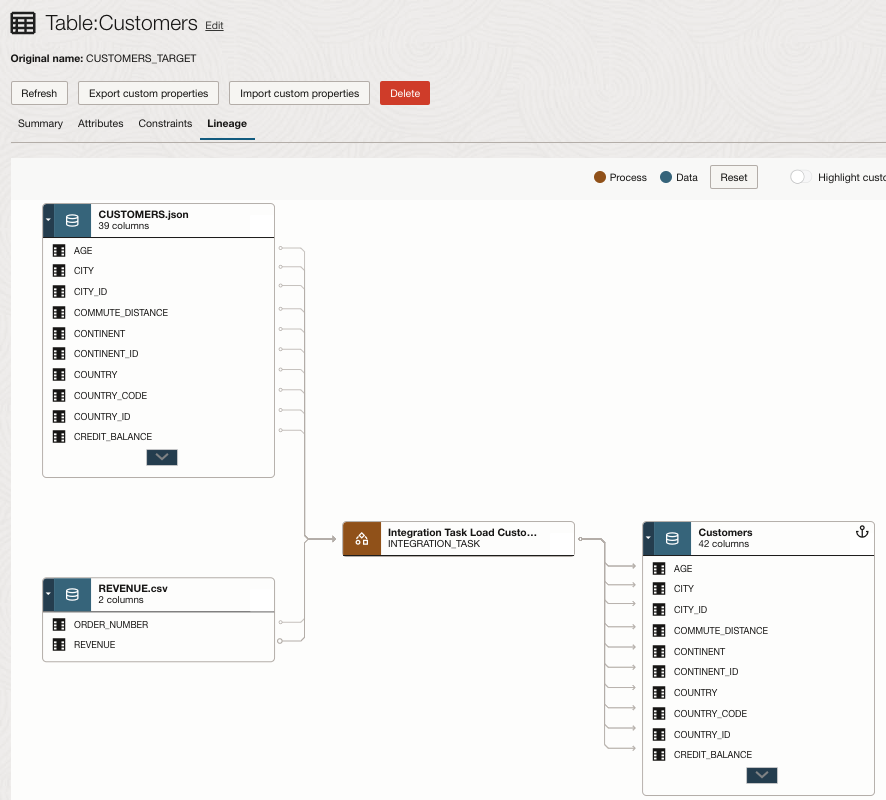Collapse the Customers node with its arrow

pos(649,538)
